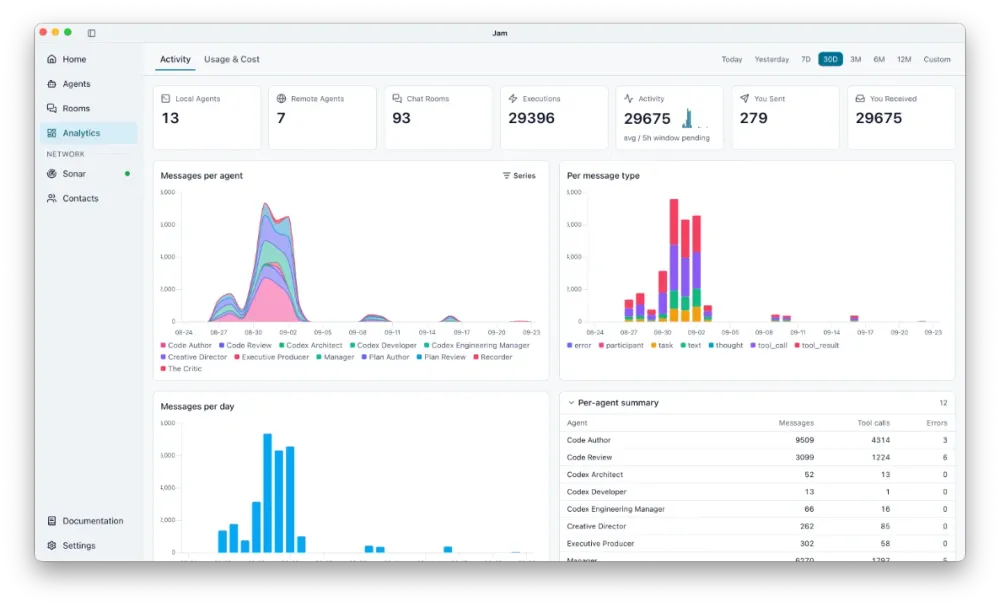
Task: Select the 3M time range
Action: point(856,59)
